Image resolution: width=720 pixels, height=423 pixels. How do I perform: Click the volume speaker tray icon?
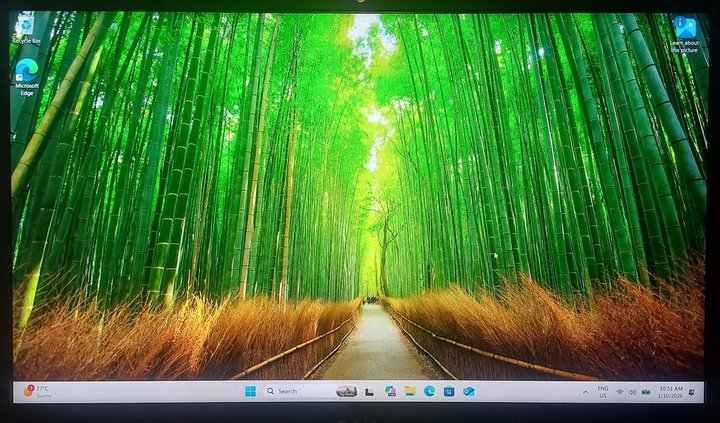click(632, 392)
